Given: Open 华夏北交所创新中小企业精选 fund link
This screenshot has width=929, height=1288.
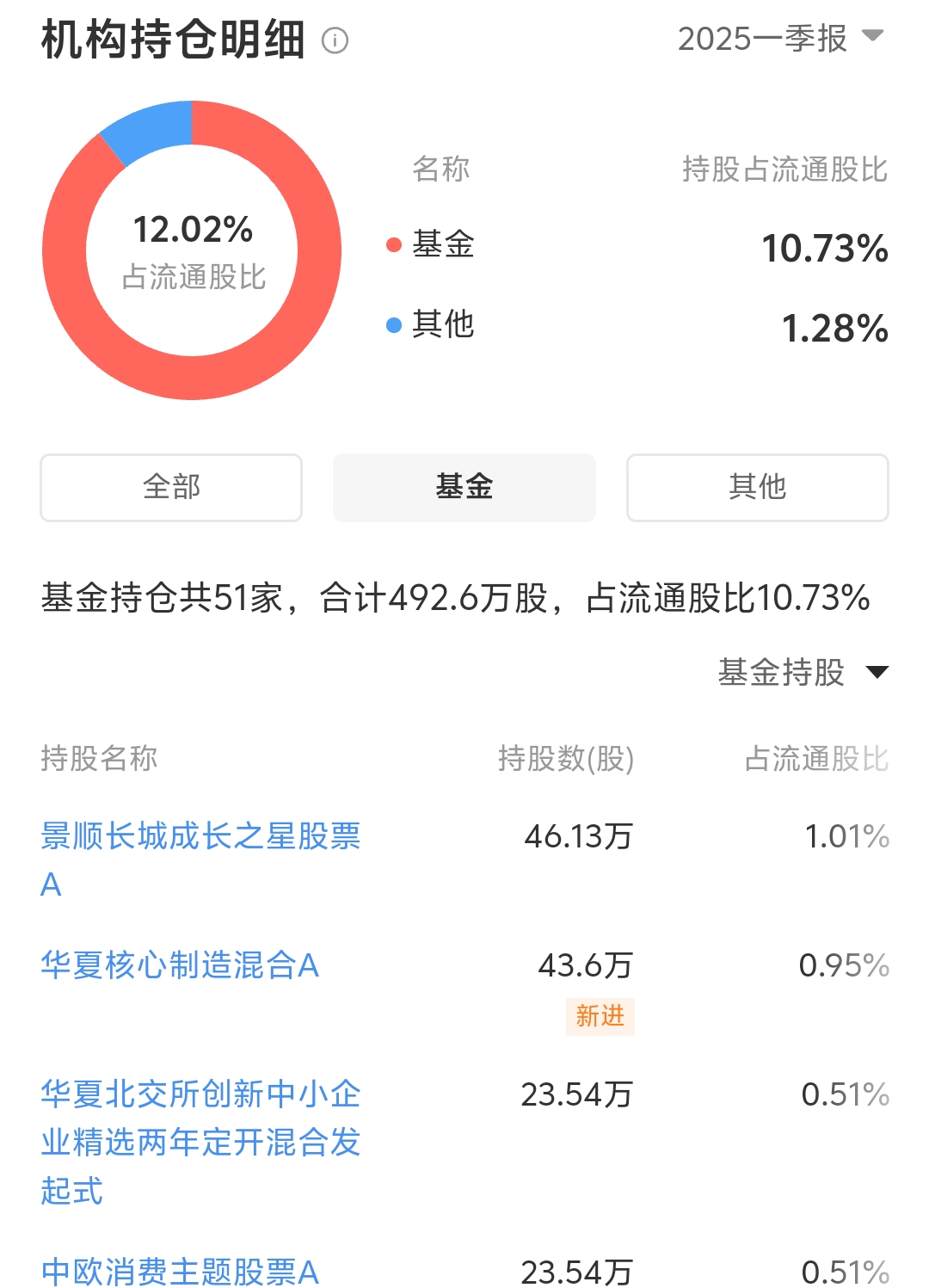Looking at the screenshot, I should pos(200,1143).
